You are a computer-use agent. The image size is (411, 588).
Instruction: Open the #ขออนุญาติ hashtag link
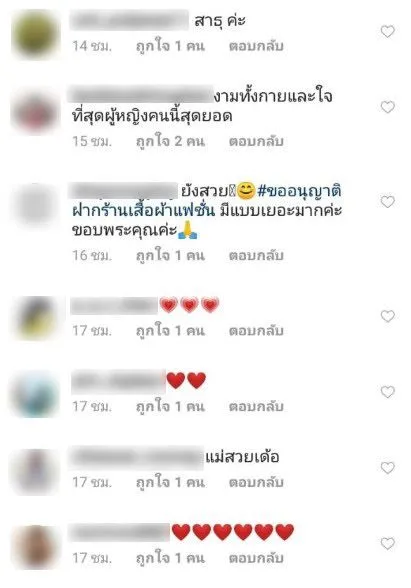click(299, 191)
